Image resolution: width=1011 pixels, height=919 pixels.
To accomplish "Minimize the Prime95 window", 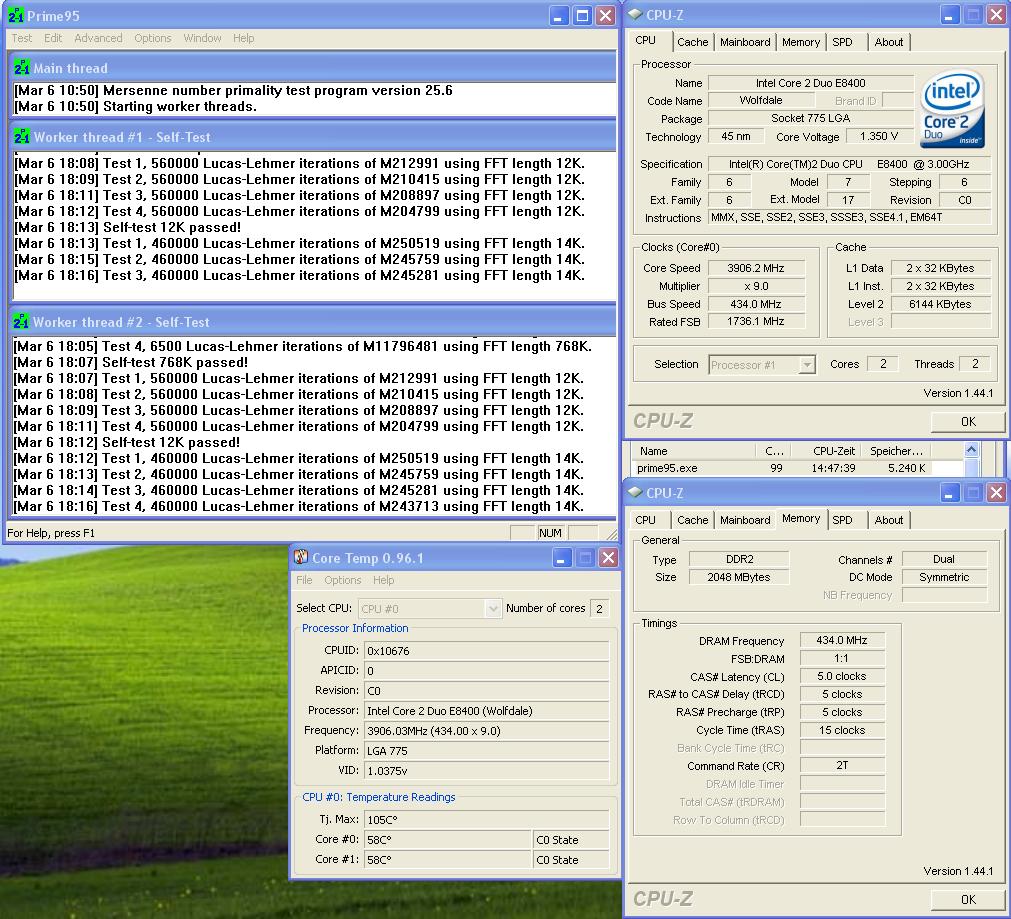I will 559,15.
